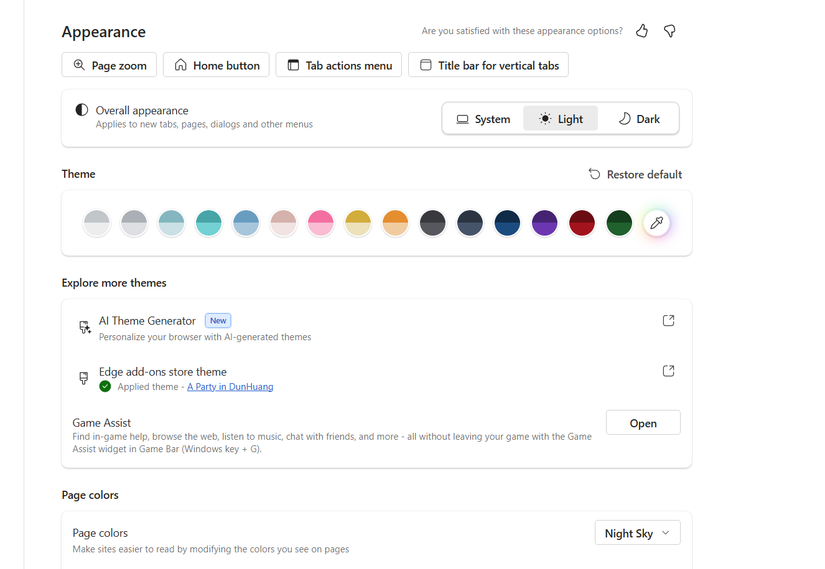This screenshot has width=825, height=569.
Task: Click the Restore default theme icon
Action: tap(595, 174)
